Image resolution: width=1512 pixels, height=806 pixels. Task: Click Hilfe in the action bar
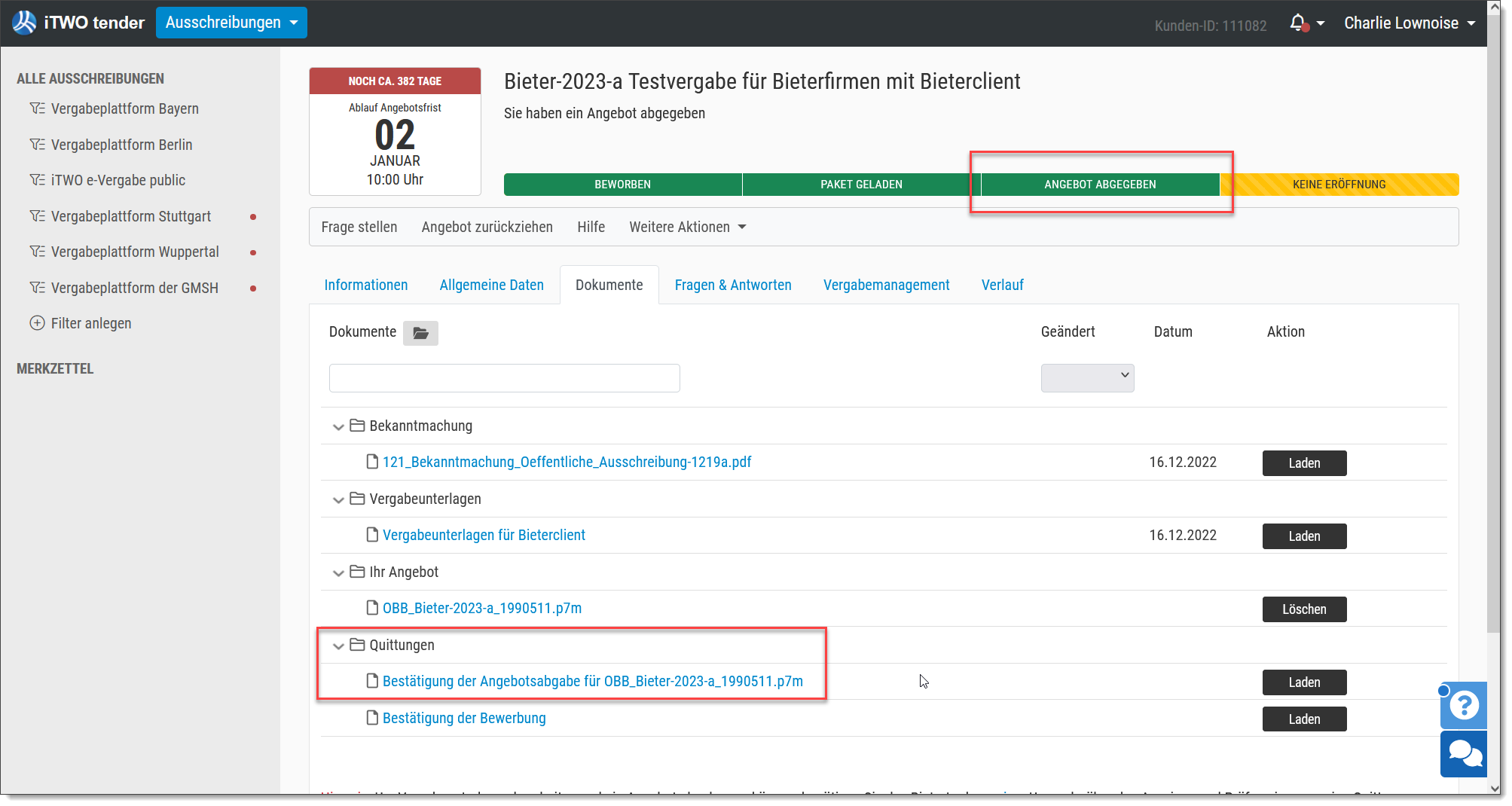(x=591, y=227)
